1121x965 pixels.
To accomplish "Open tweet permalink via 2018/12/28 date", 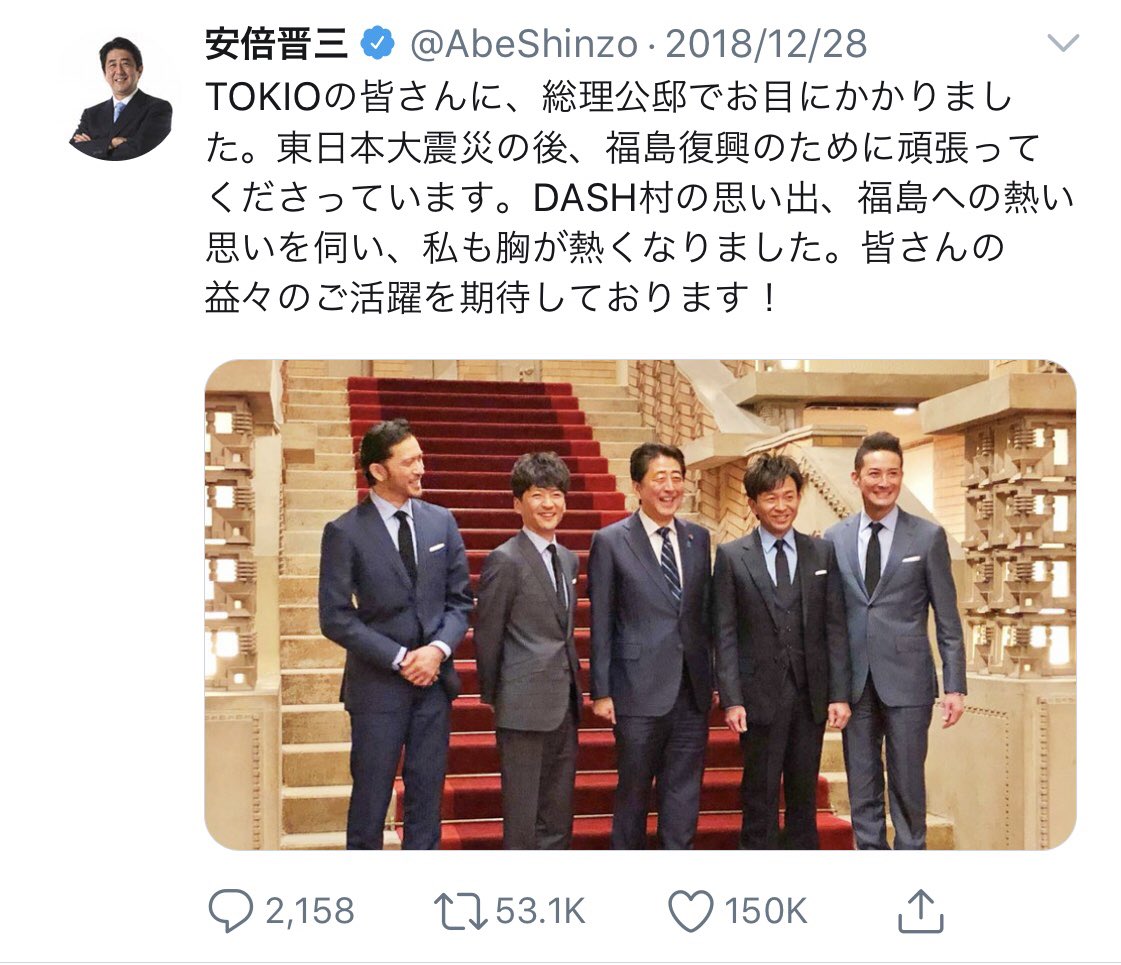I will click(x=766, y=44).
